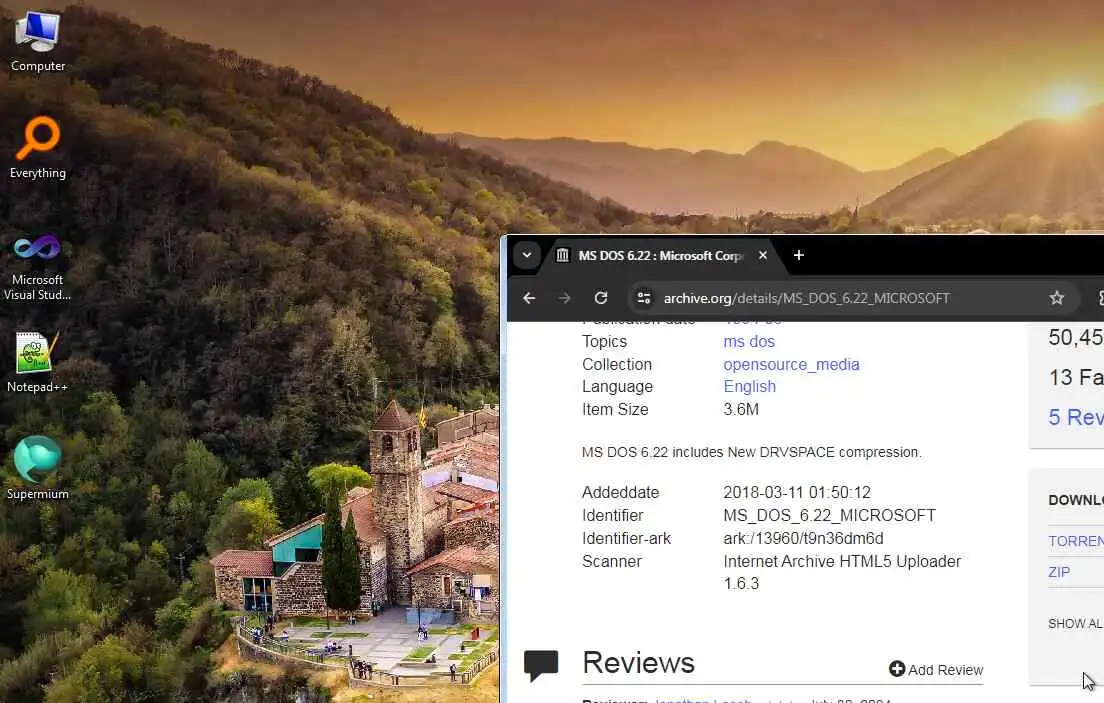Open the opensource_media collection link

[x=791, y=364]
